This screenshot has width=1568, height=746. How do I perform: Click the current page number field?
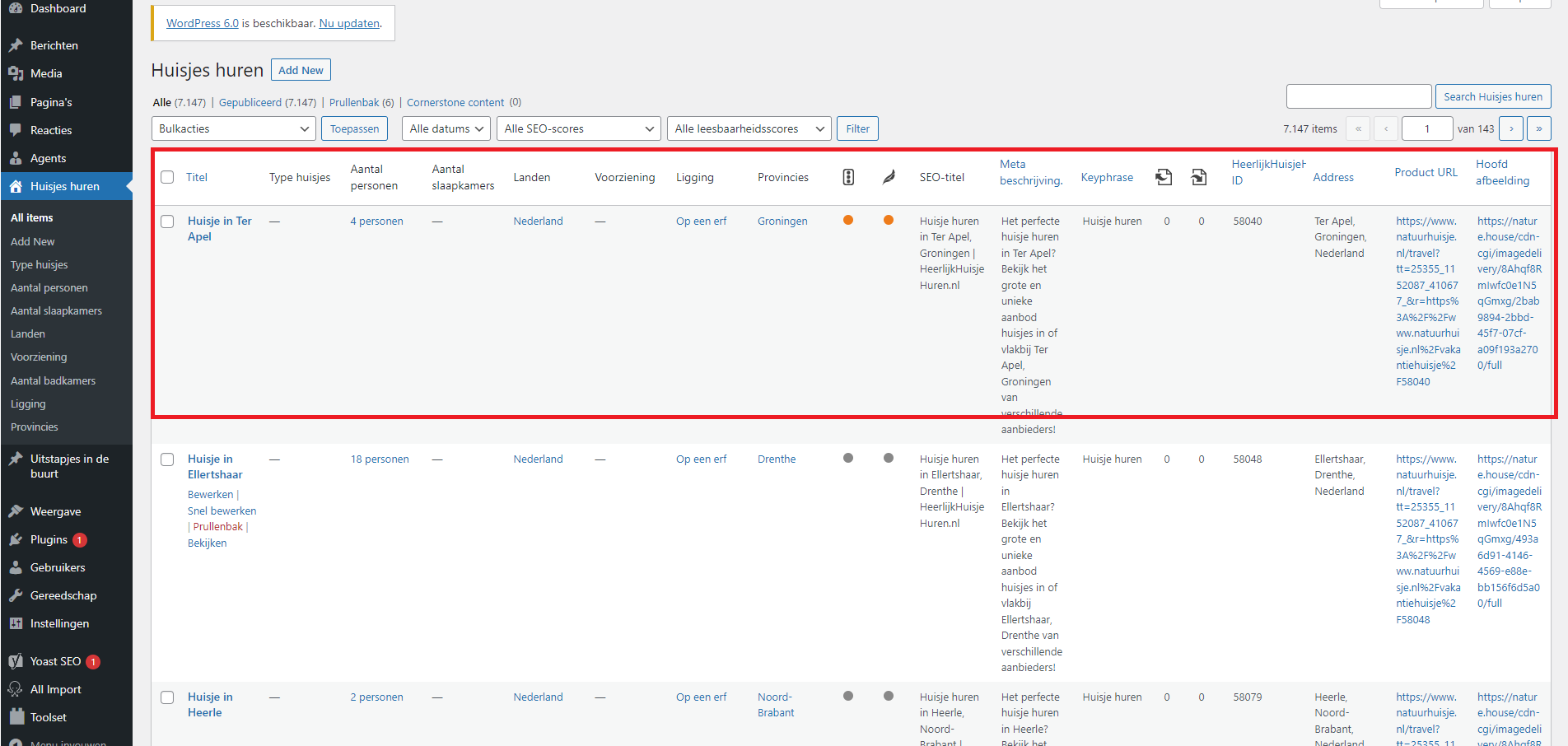[x=1427, y=128]
